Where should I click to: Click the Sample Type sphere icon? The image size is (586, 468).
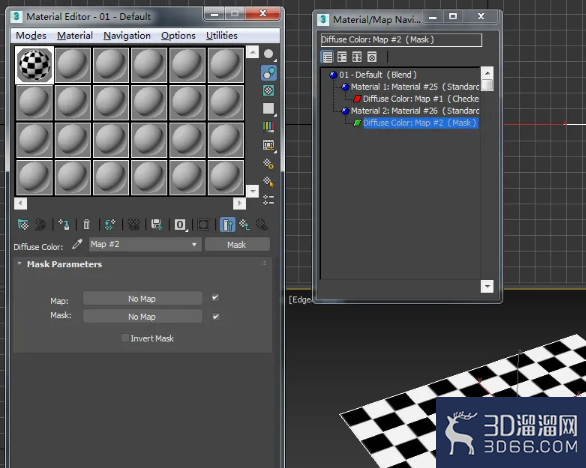click(268, 54)
